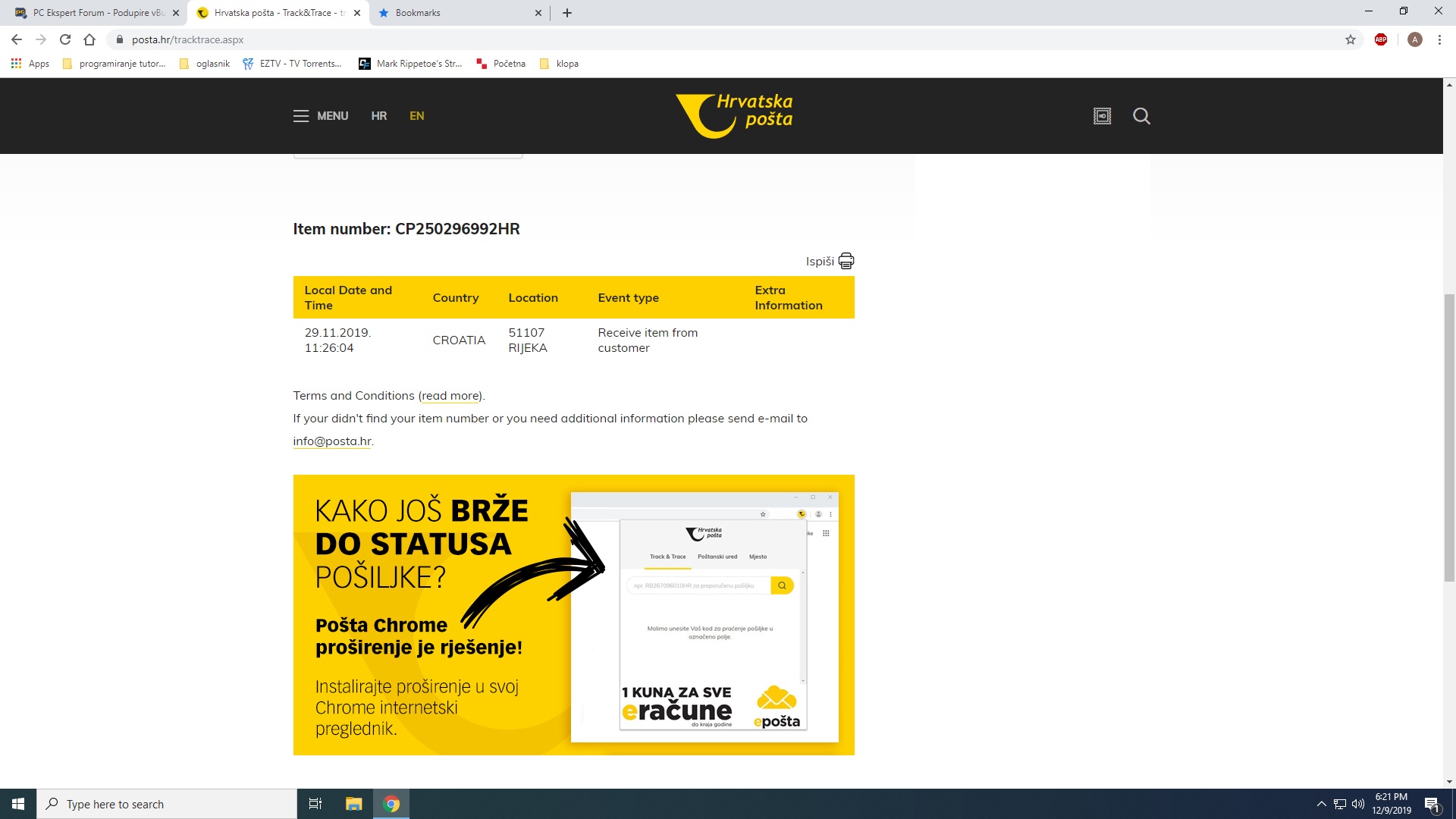Viewport: 1456px width, 819px height.
Task: Bookmark this page with the star icon
Action: click(x=1351, y=39)
